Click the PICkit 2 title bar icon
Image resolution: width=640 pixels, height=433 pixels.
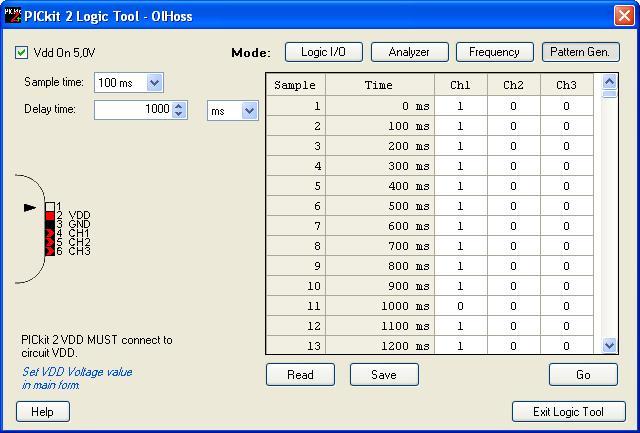[x=12, y=16]
